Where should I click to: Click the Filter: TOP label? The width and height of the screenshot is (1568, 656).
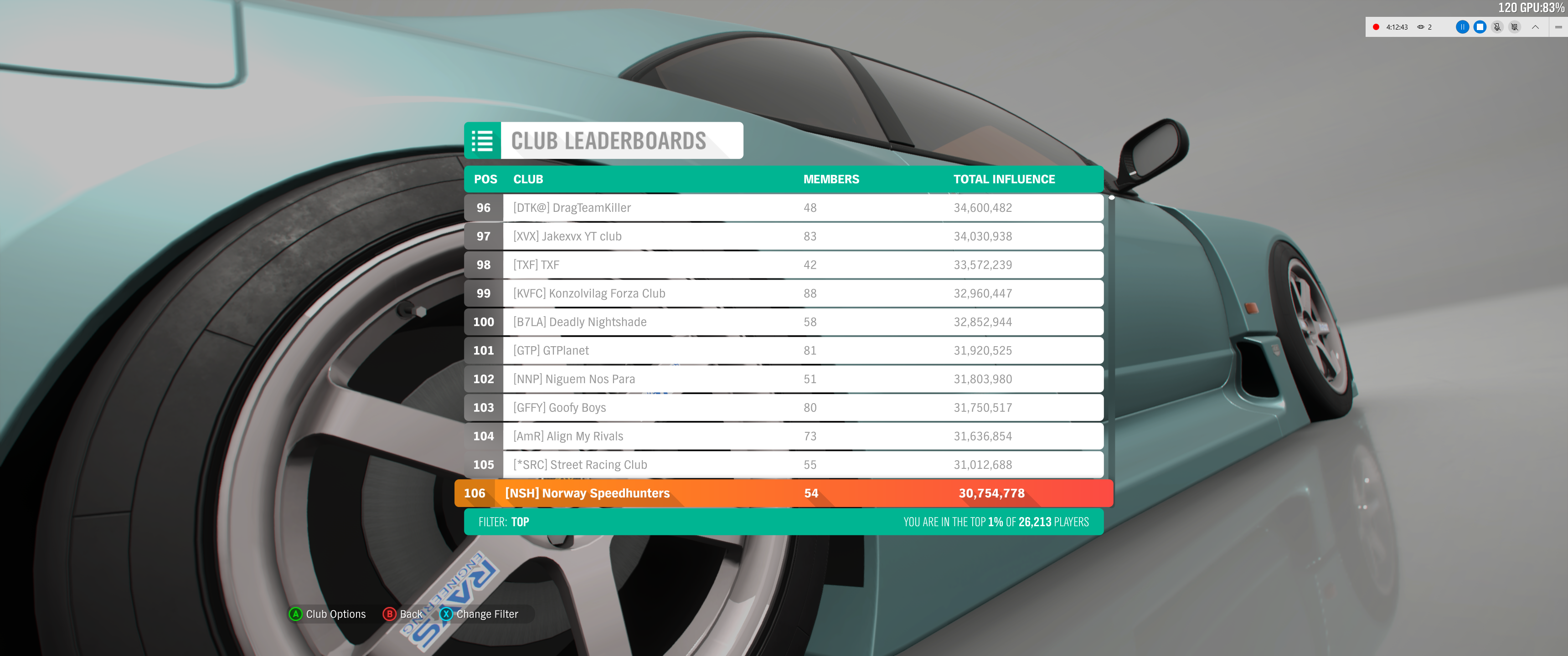pos(503,522)
